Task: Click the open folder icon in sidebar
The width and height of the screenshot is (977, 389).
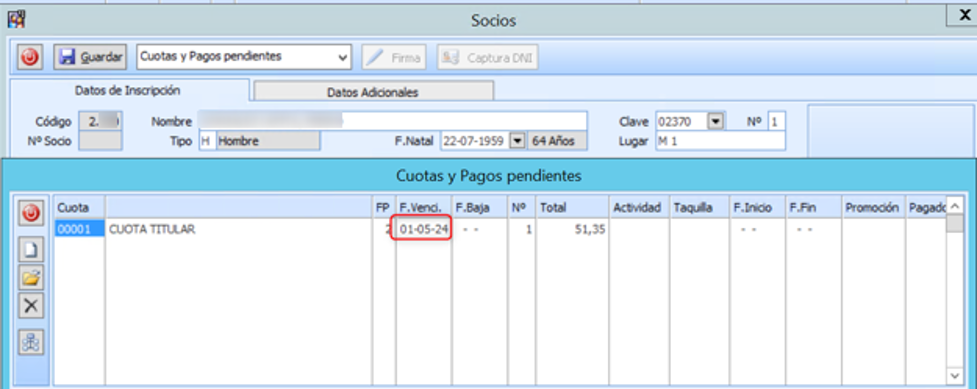Action: [x=31, y=277]
